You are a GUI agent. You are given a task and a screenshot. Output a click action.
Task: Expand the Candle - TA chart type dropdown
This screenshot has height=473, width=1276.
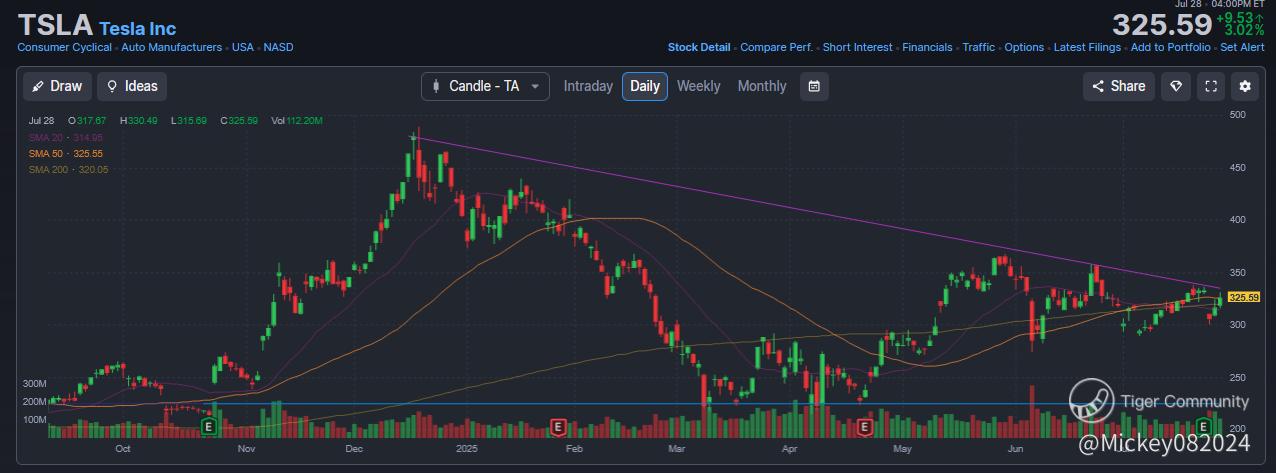pos(485,86)
